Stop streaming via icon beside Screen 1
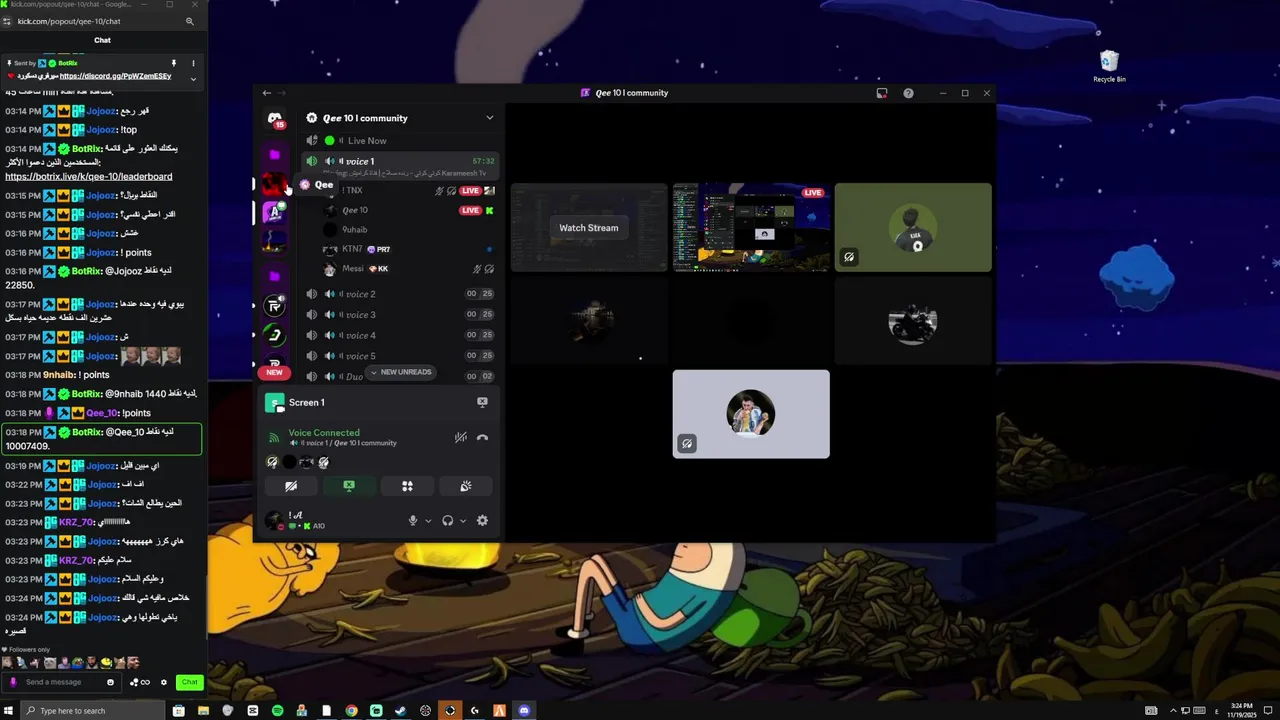 [482, 402]
